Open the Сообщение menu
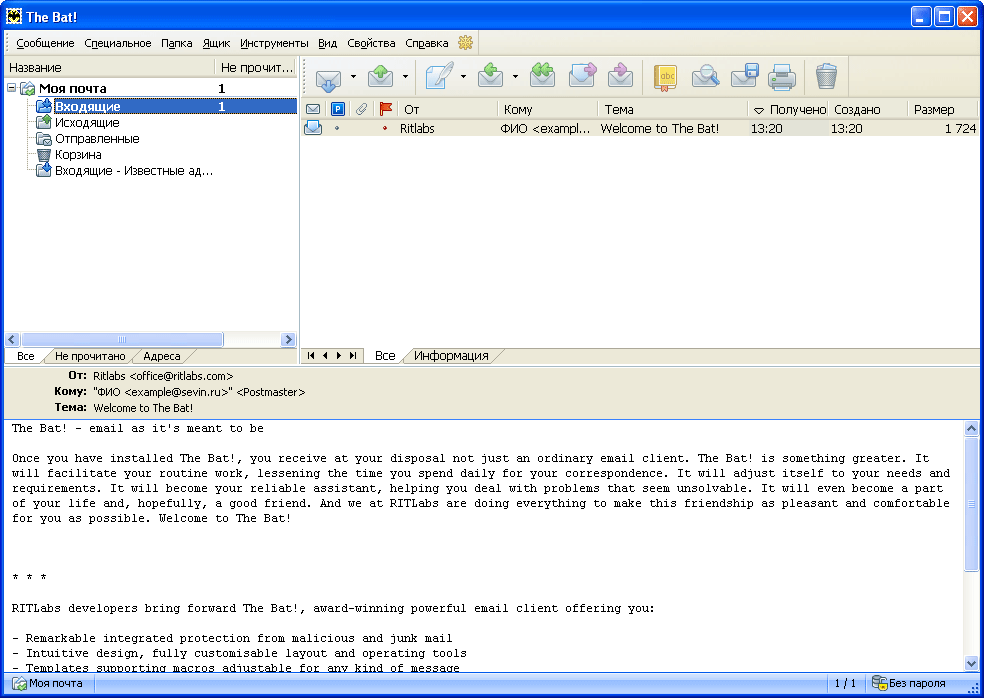 [45, 43]
